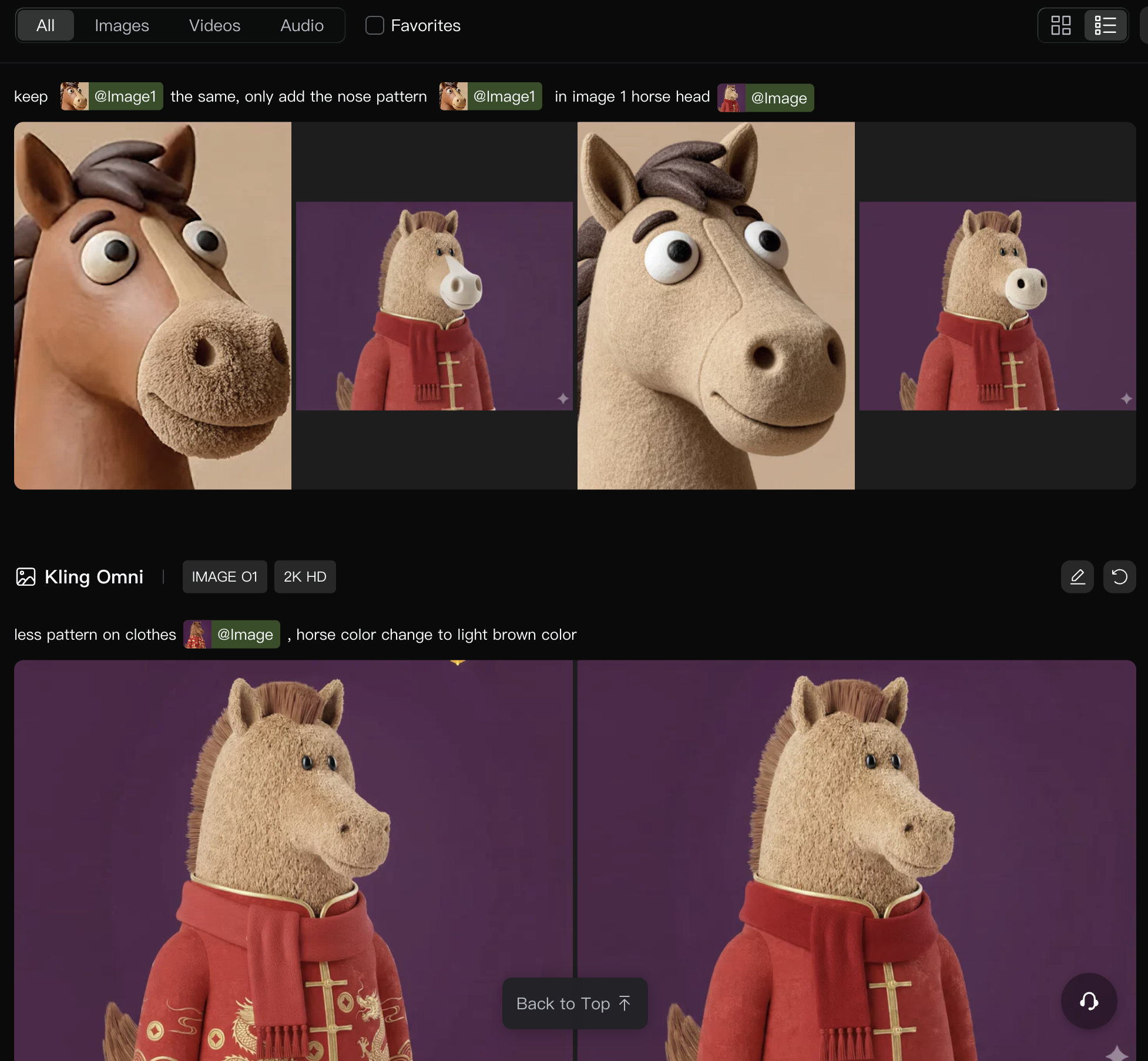
Task: Switch to grid view layout icon
Action: pyautogui.click(x=1061, y=25)
